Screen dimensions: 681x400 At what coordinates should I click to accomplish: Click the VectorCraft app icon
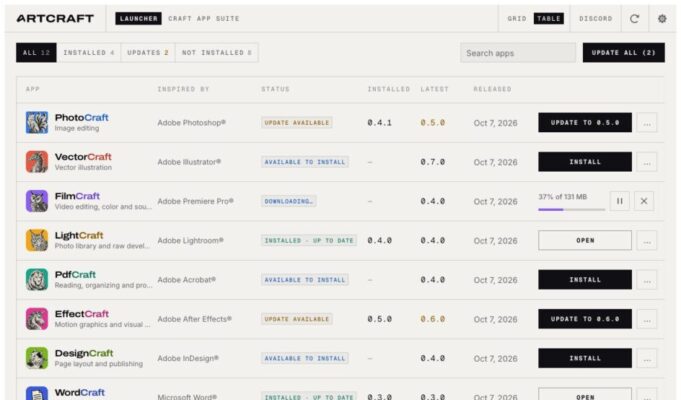[x=37, y=162]
